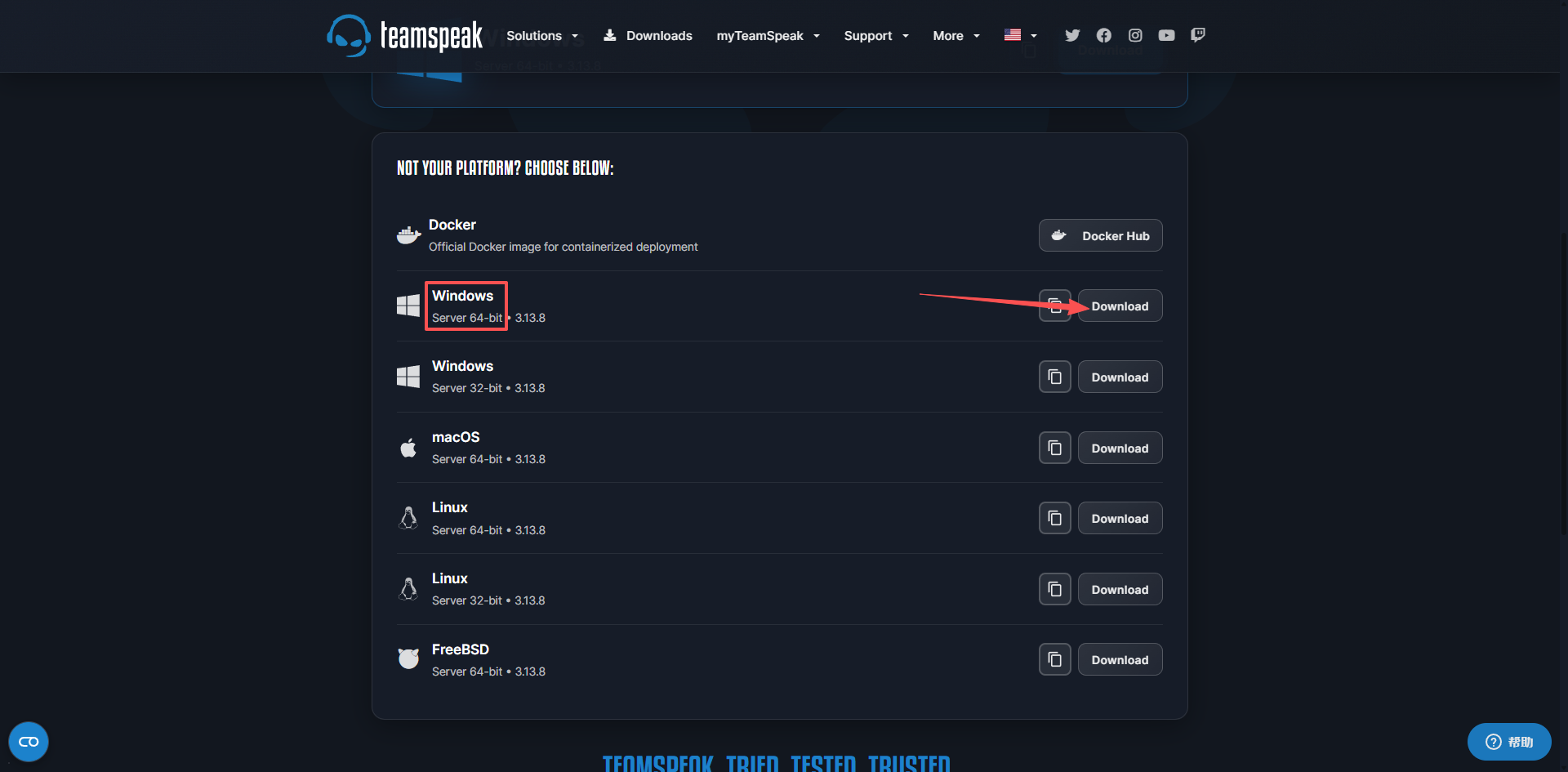Screen dimensions: 1568x772
Task: Expand the More menu
Action: click(x=956, y=36)
